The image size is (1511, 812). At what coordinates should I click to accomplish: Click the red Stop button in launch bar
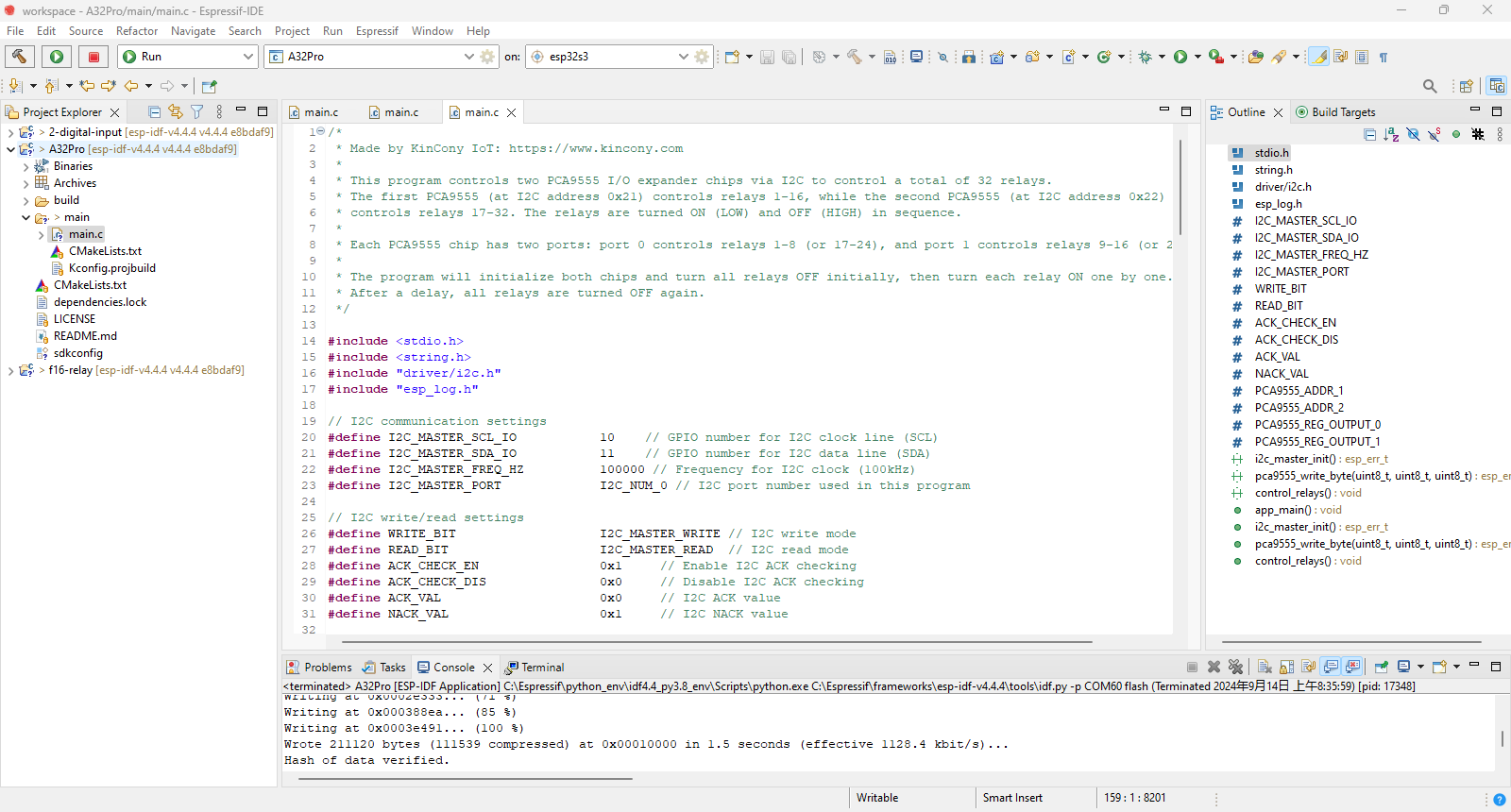(x=93, y=57)
